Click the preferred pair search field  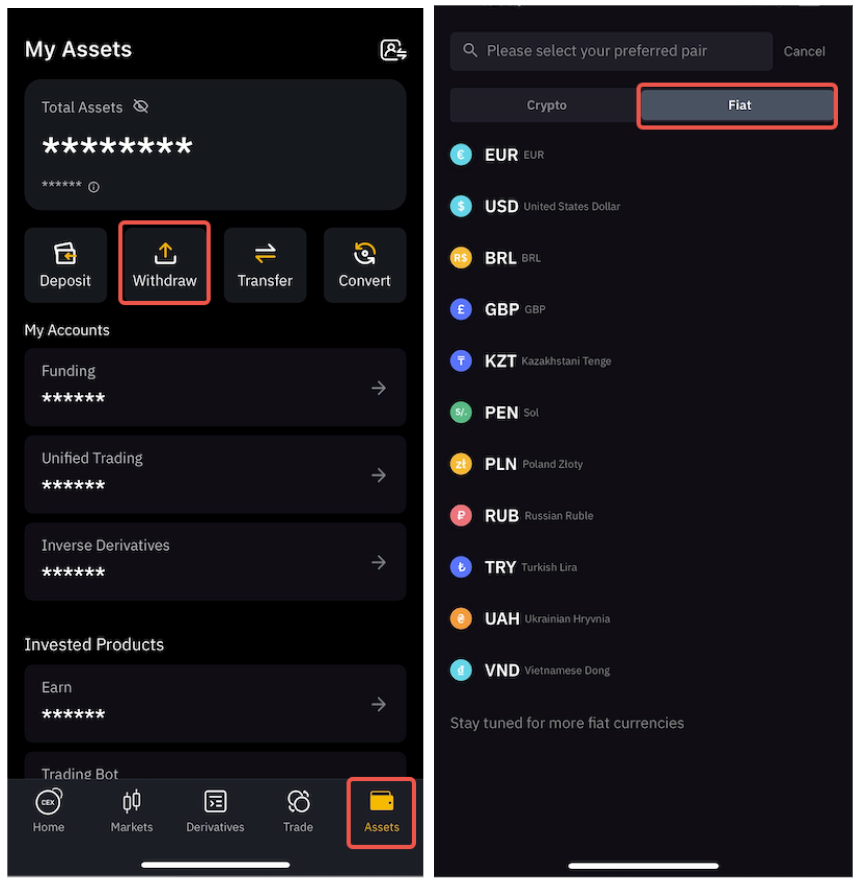[611, 51]
